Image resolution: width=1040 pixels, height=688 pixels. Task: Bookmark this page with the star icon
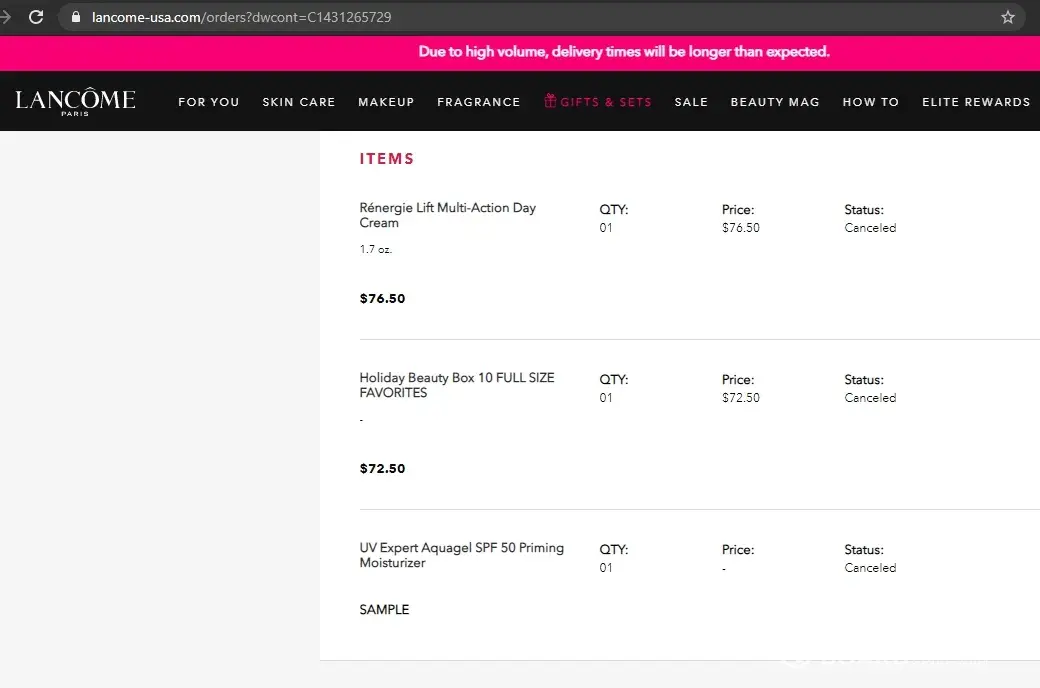click(1007, 17)
